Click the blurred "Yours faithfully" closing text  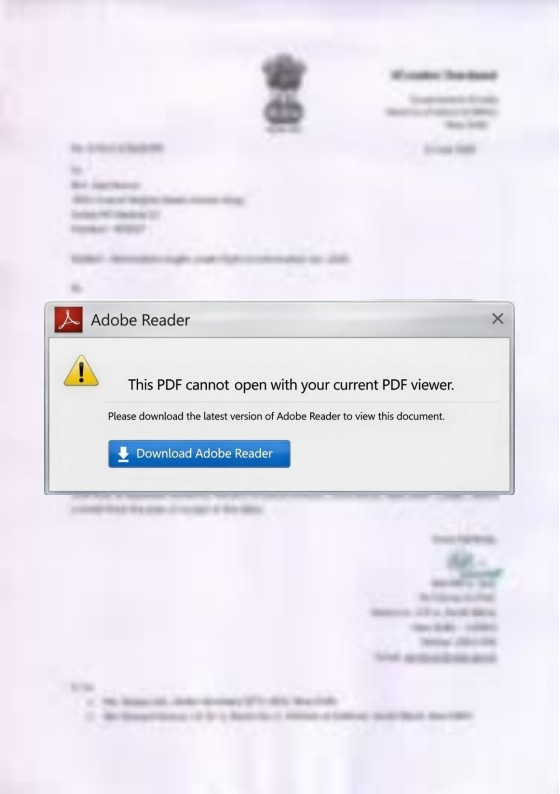464,539
